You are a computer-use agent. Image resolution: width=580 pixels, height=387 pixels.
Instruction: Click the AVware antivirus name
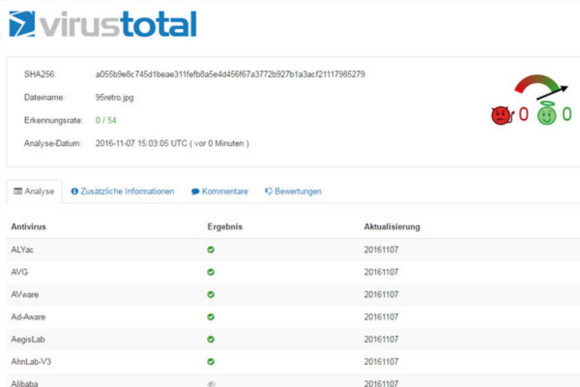25,295
